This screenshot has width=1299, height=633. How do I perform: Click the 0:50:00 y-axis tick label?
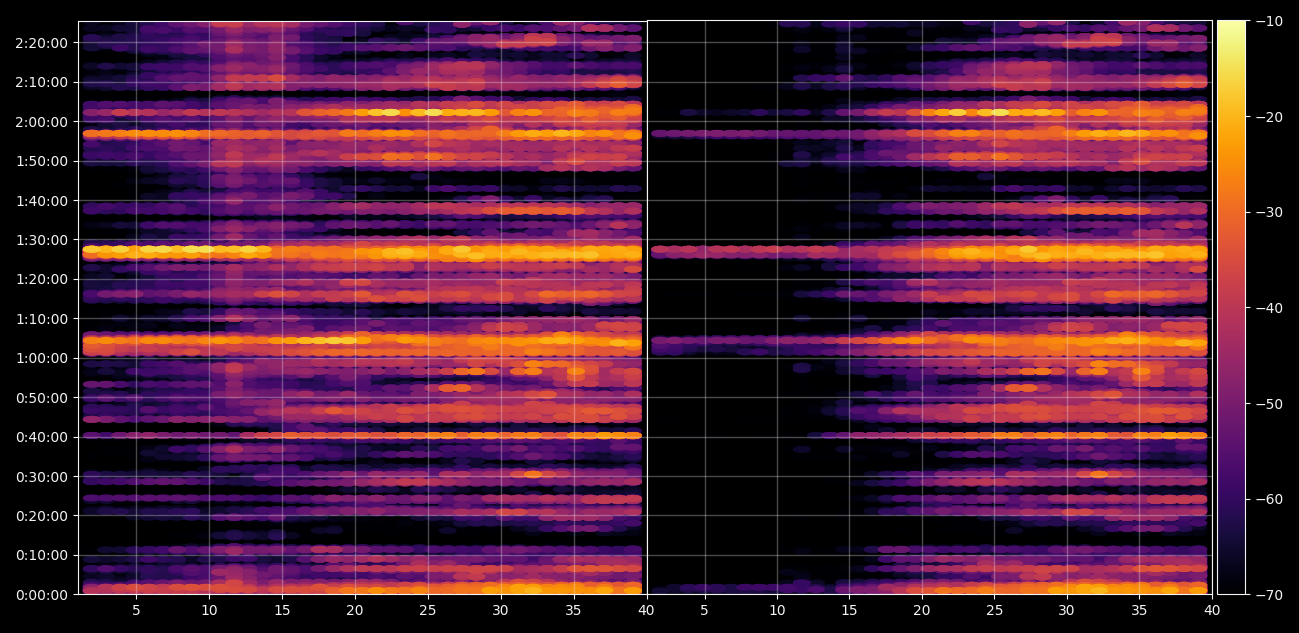coord(42,398)
